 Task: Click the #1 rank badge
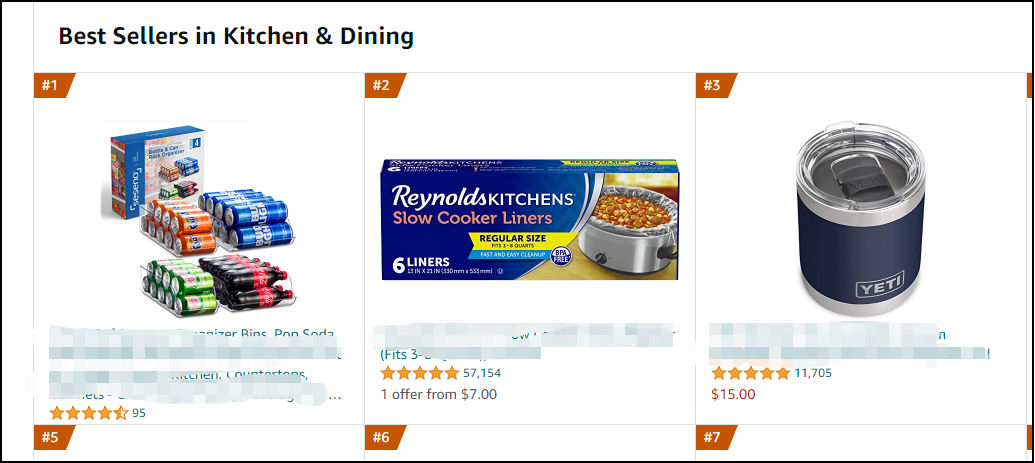click(x=51, y=85)
